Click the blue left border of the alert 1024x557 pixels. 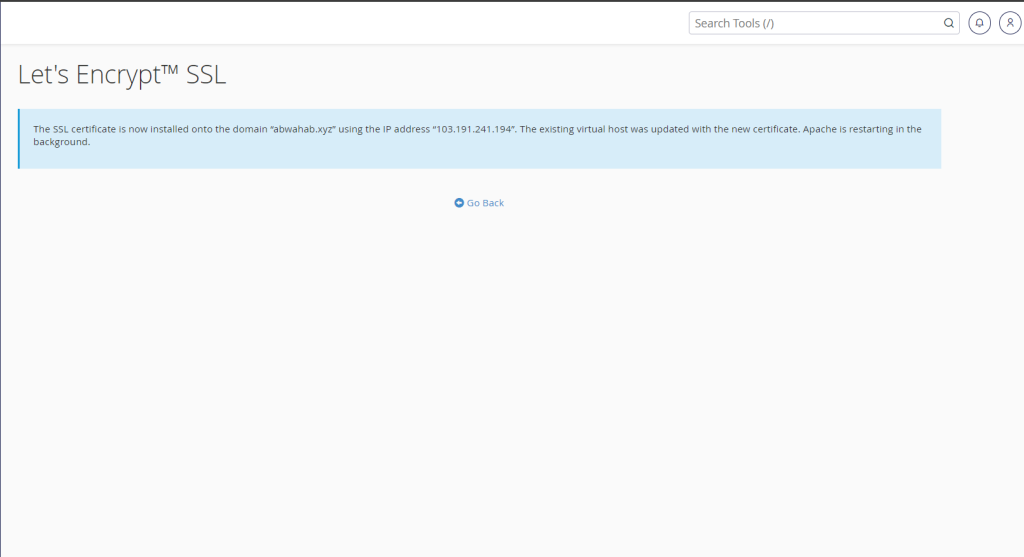coord(19,138)
